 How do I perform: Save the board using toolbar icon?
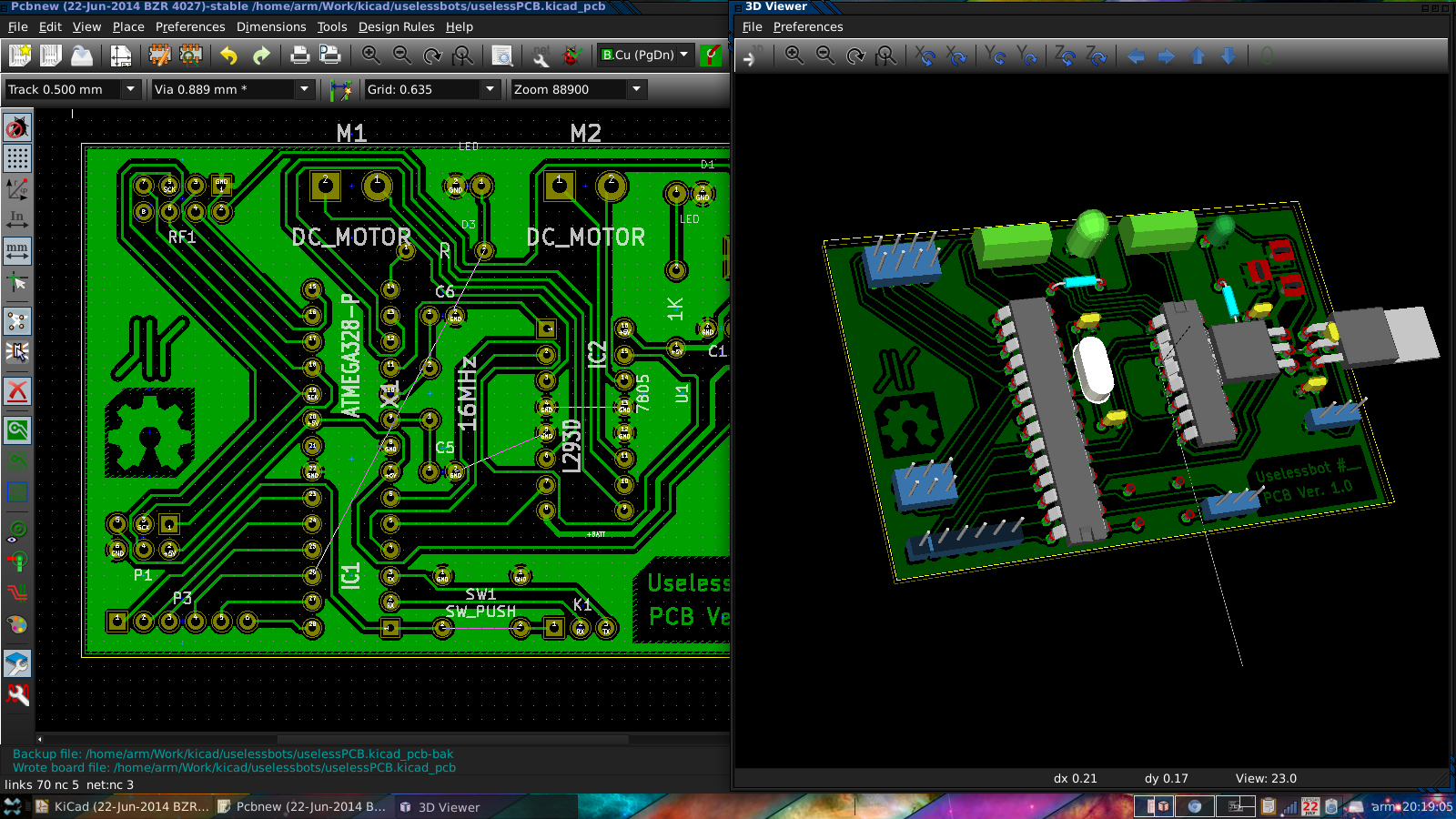(x=82, y=56)
